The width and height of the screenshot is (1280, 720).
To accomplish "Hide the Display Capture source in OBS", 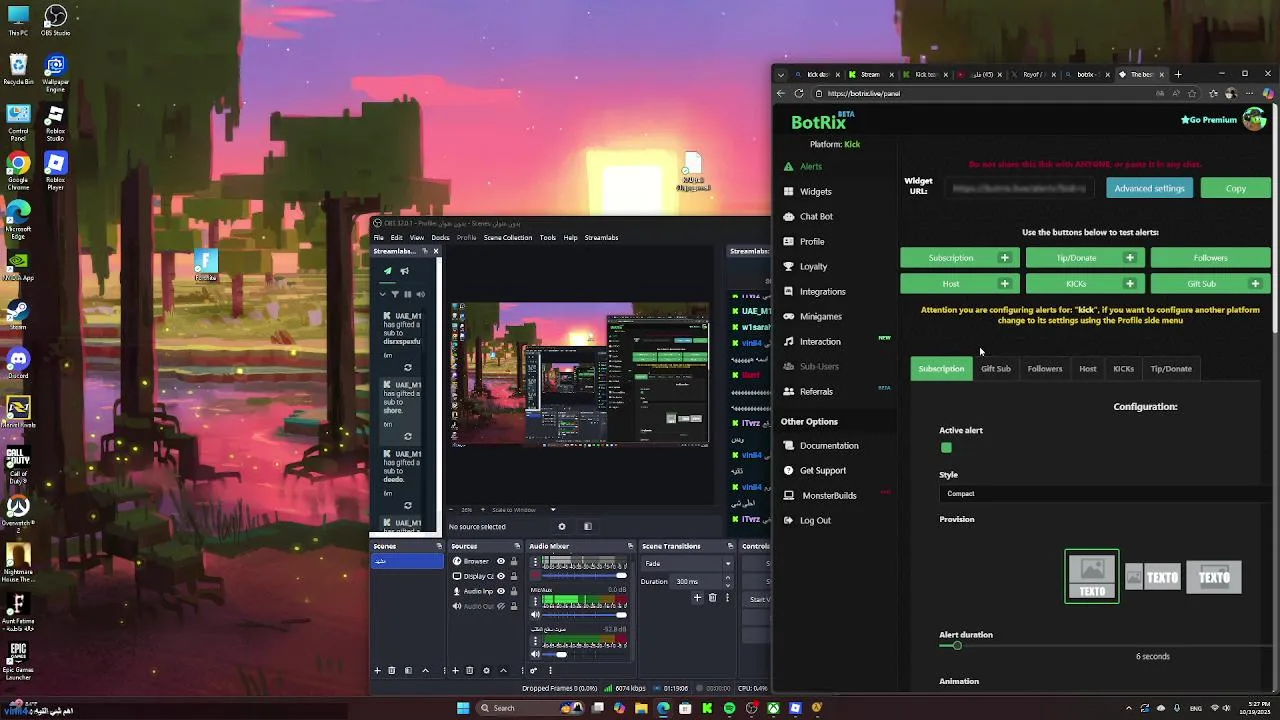I will (x=501, y=576).
